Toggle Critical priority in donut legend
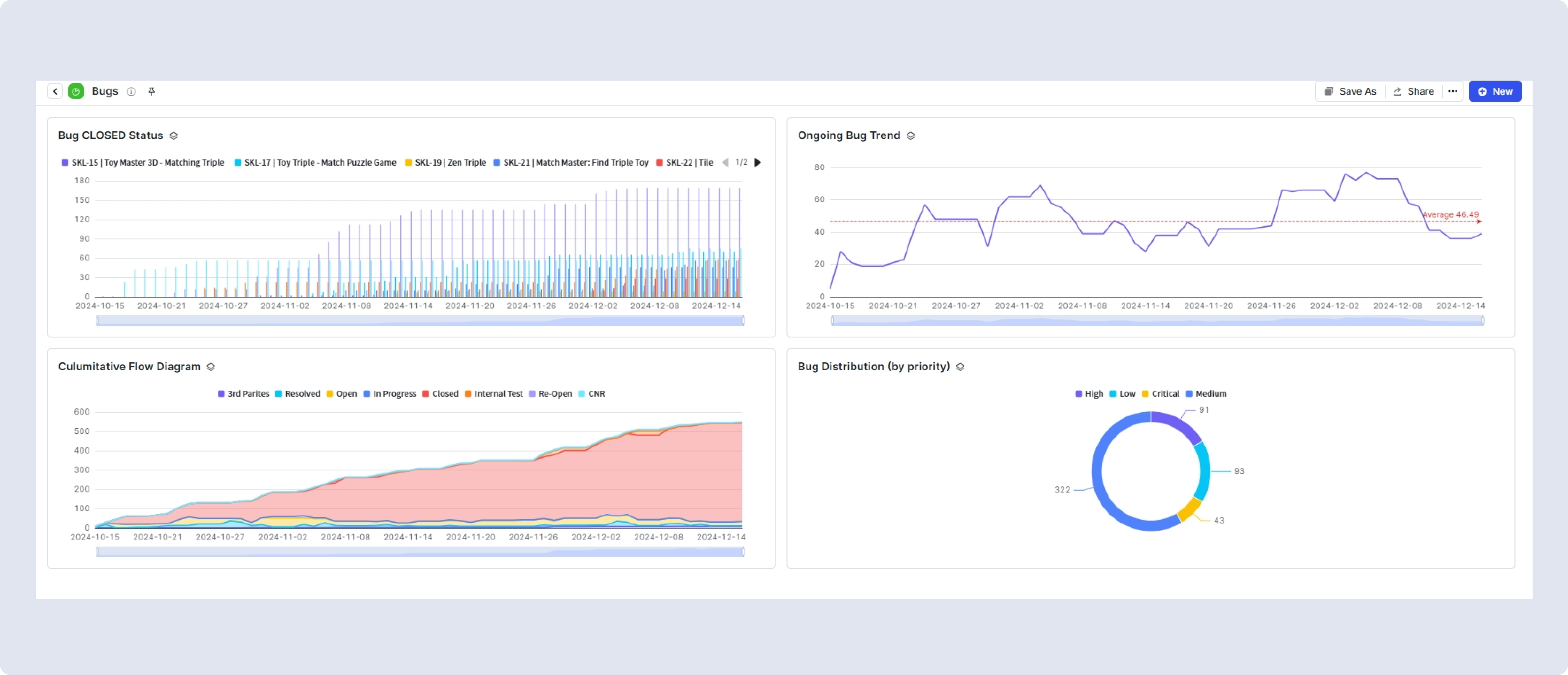This screenshot has width=1568, height=675. pos(1161,394)
